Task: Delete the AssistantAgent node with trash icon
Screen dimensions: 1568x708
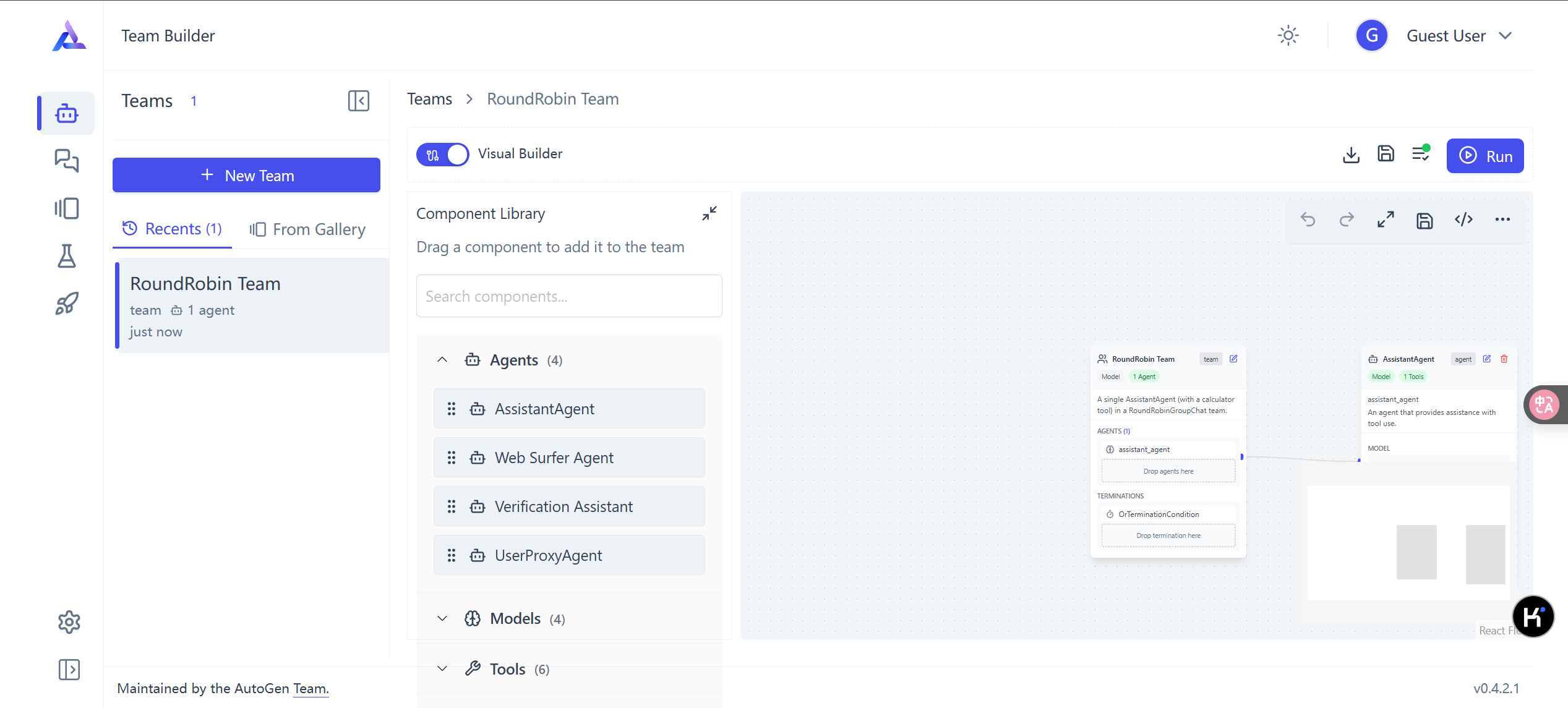Action: [1504, 359]
